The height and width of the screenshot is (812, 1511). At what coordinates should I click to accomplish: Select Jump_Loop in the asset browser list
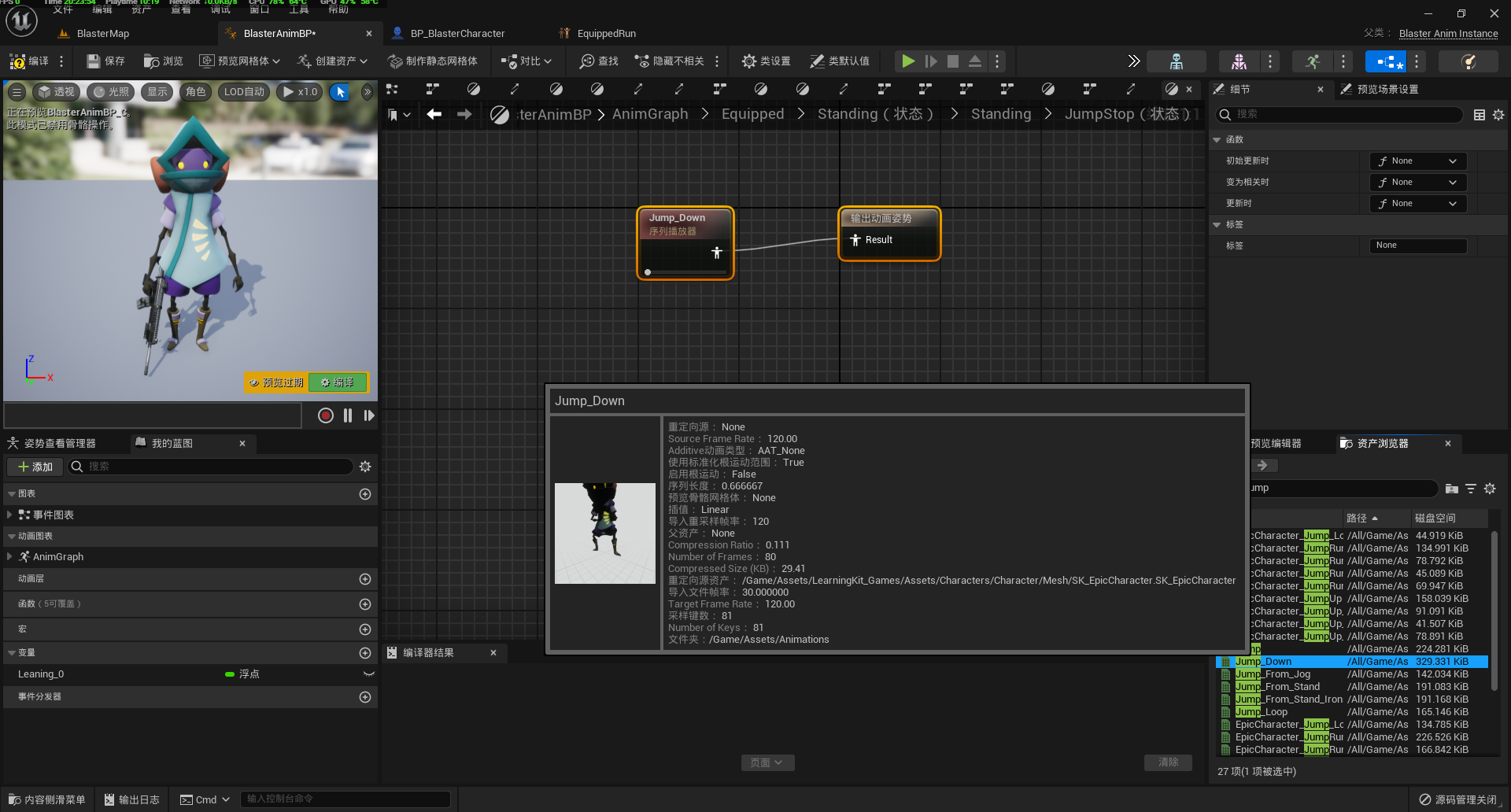pyautogui.click(x=1262, y=712)
